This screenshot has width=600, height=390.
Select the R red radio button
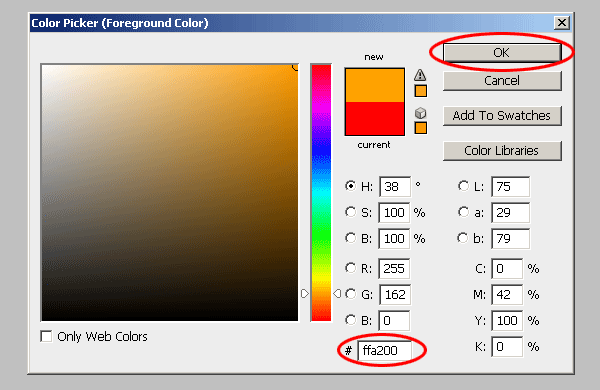click(350, 268)
